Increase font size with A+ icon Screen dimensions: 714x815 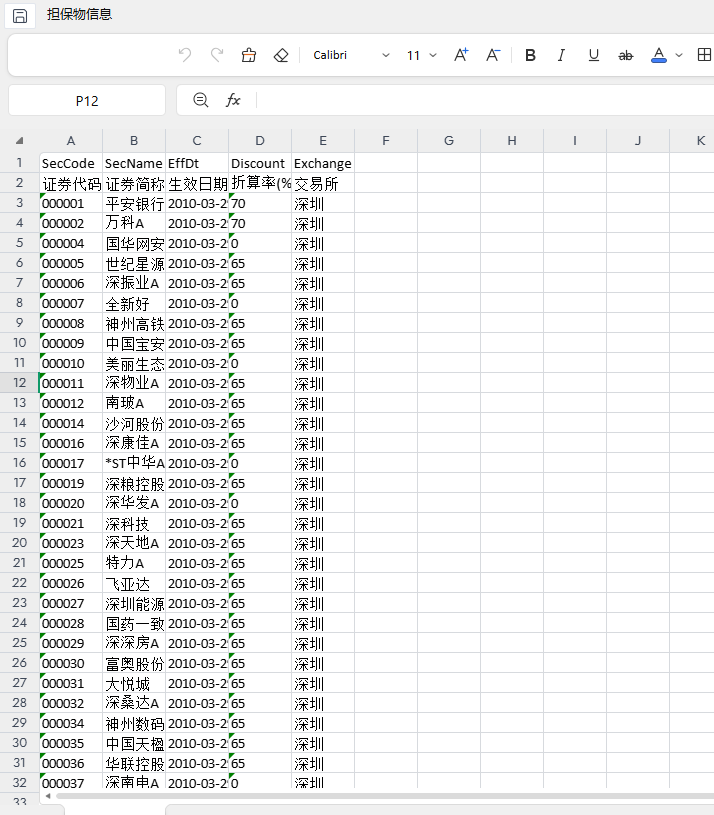click(461, 55)
